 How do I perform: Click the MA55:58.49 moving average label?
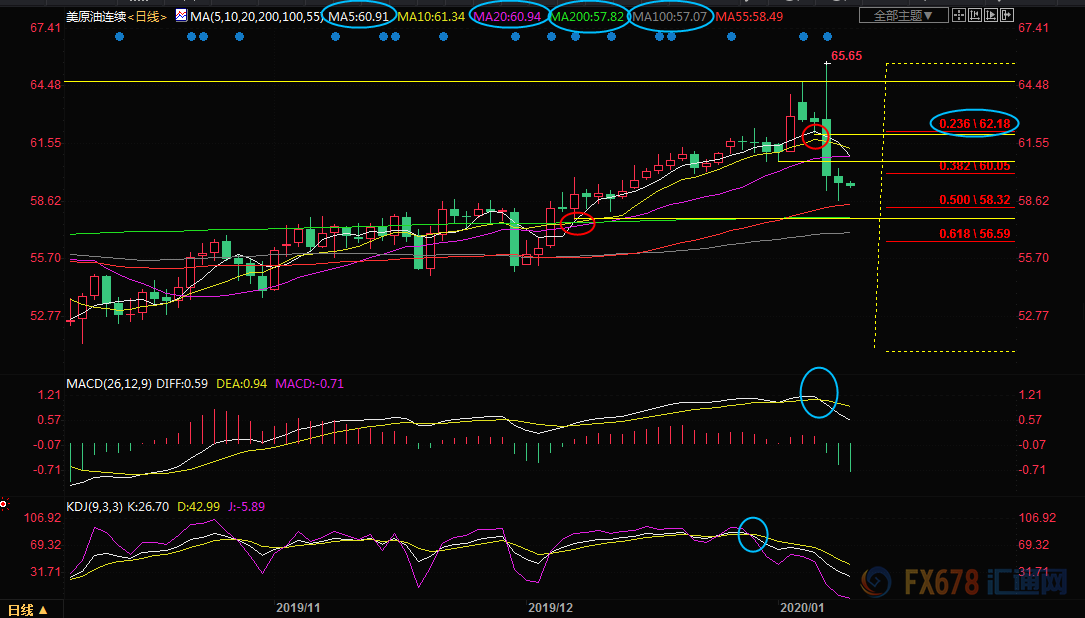[750, 17]
